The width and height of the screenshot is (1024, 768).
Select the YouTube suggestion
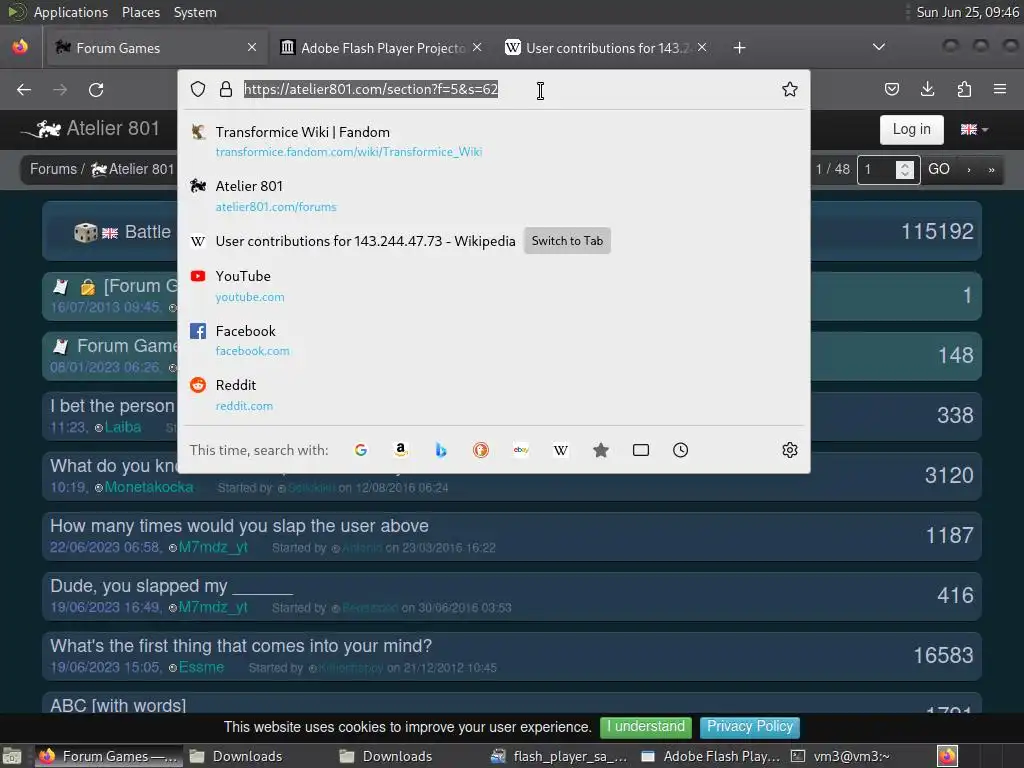click(494, 286)
